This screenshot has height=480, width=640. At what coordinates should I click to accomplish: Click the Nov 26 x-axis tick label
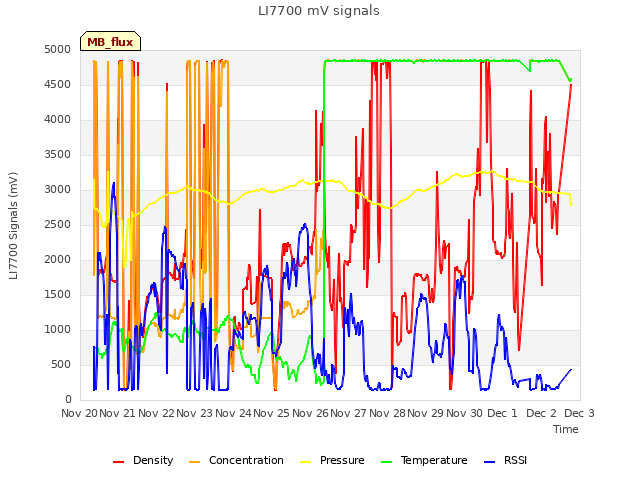310,413
